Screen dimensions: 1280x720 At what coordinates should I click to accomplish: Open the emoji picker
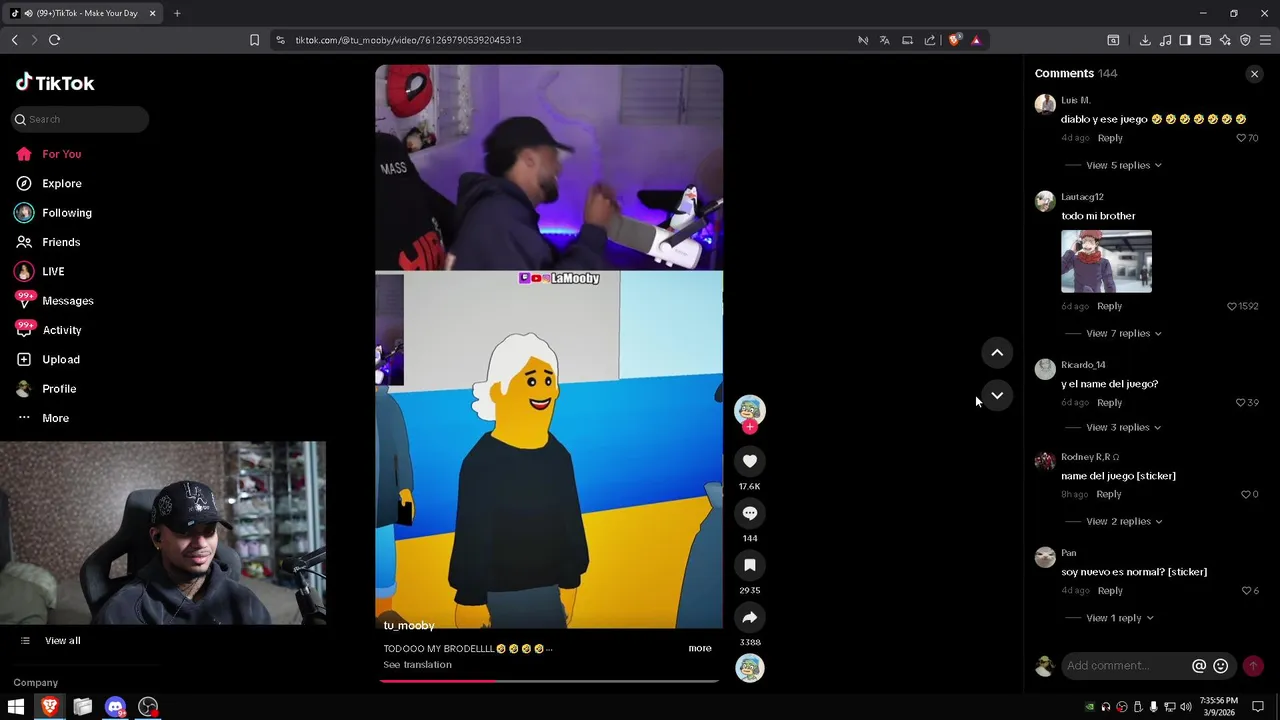pos(1221,666)
